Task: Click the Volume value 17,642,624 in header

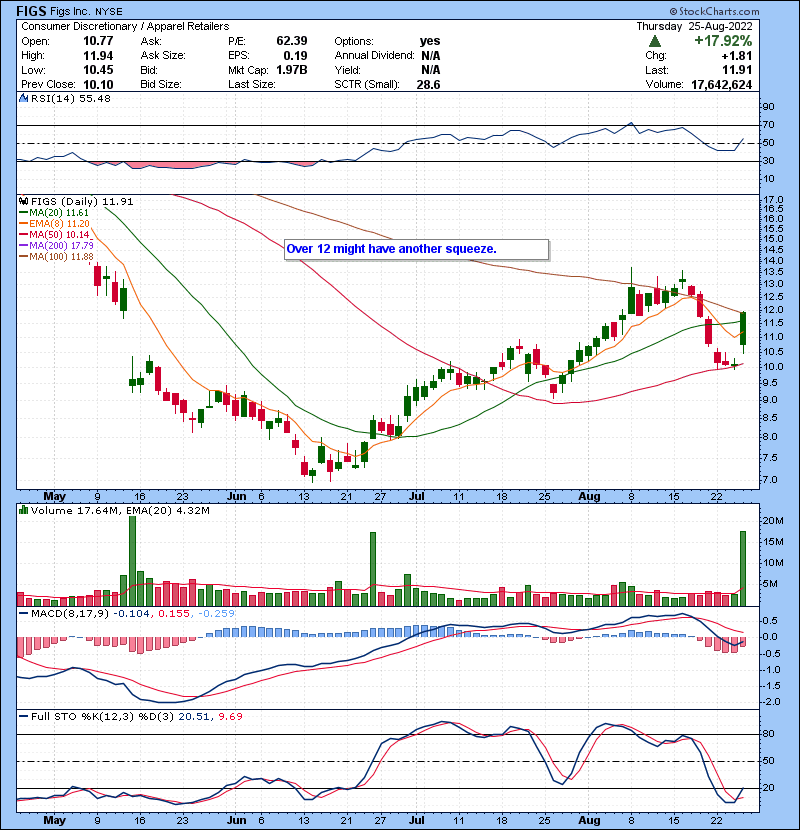Action: click(x=721, y=85)
